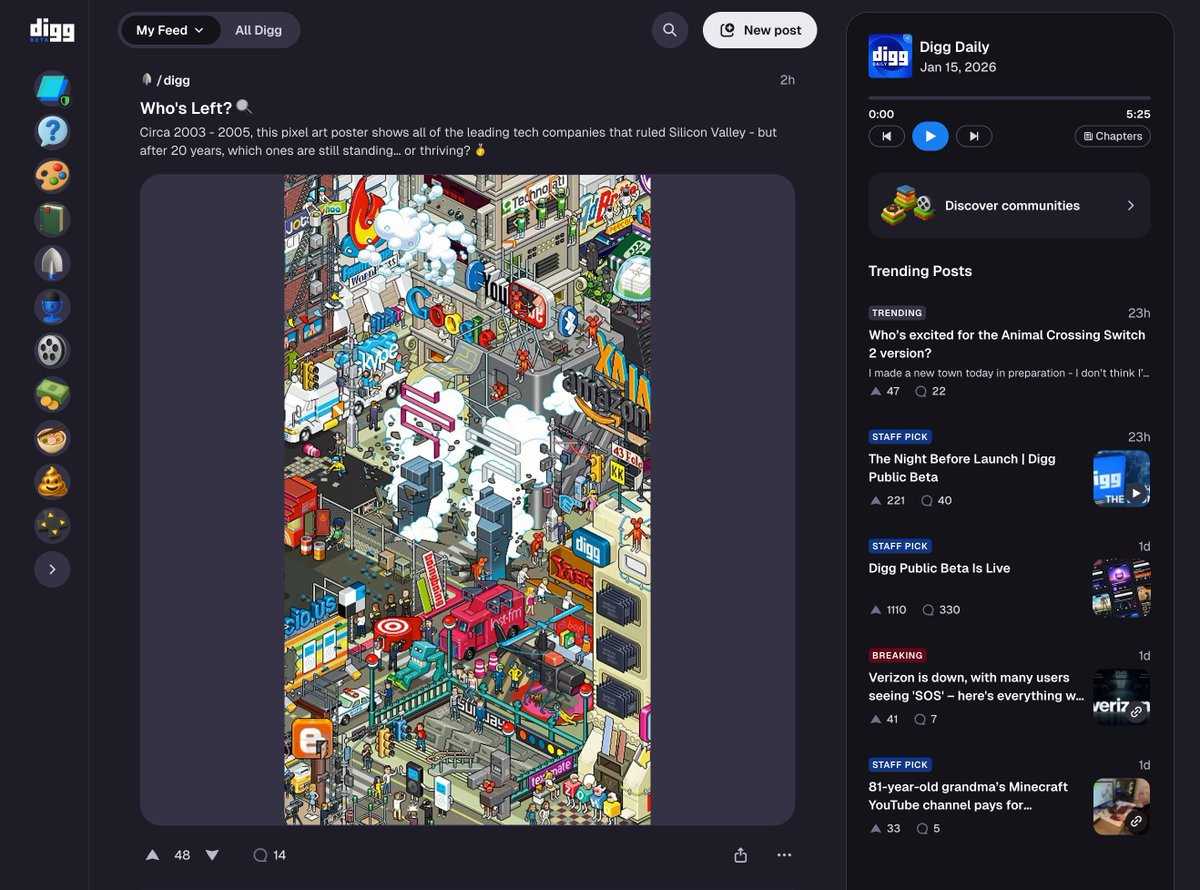Open Discover communities
The height and width of the screenshot is (890, 1200).
(1009, 205)
